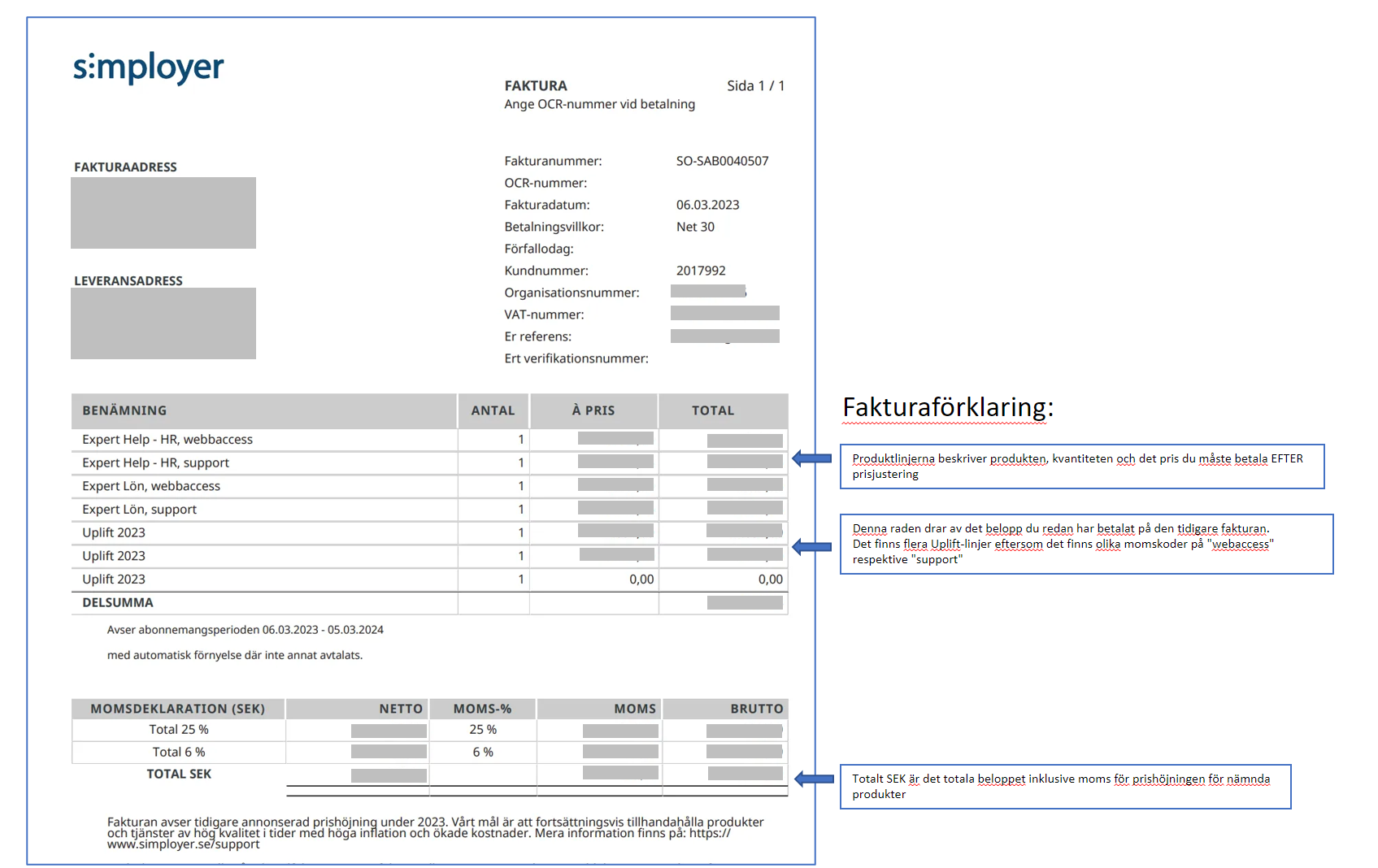Select the 'Total 6 %' row label

[x=179, y=753]
